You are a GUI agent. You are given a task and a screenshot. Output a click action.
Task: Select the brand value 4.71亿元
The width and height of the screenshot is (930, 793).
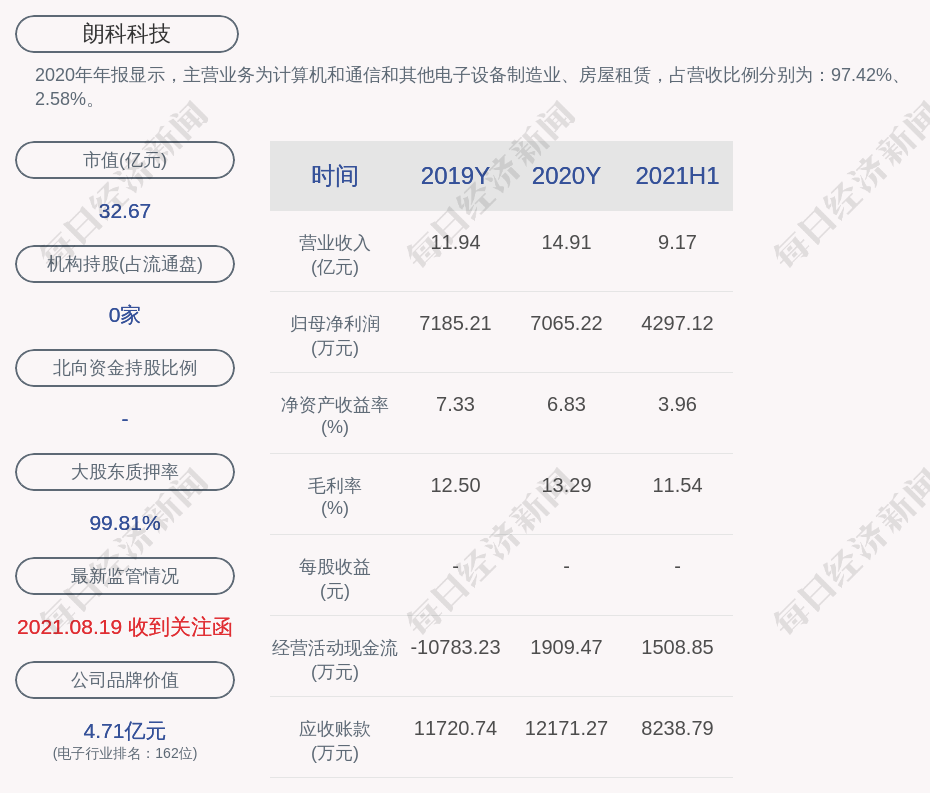click(125, 731)
